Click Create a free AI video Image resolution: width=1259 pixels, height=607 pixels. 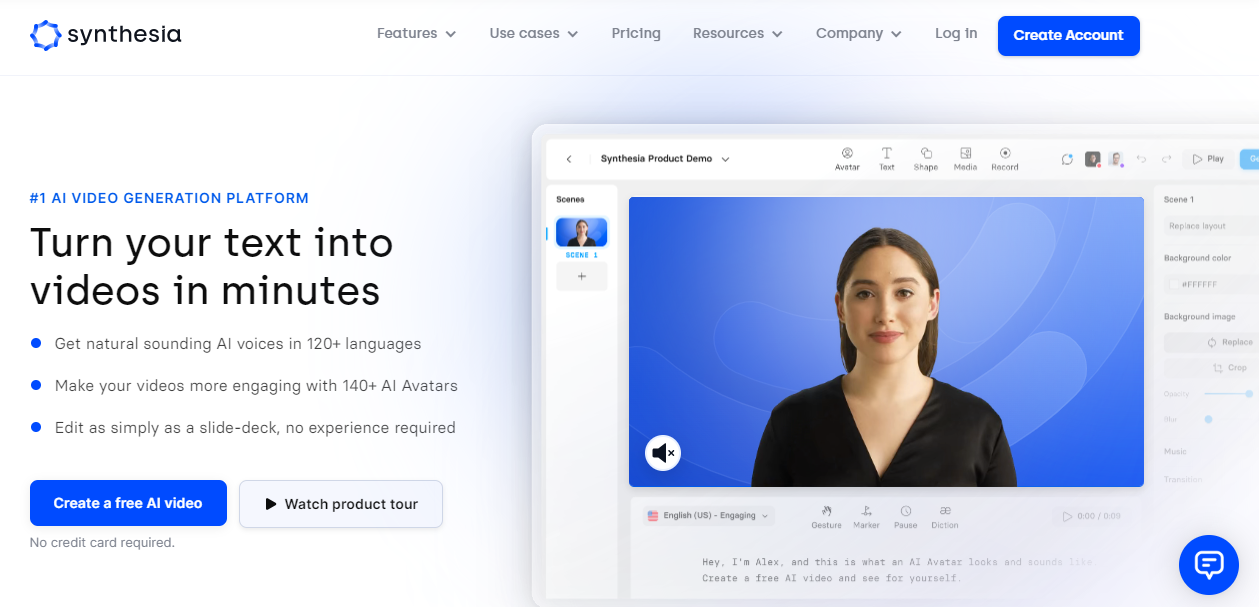[x=128, y=503]
